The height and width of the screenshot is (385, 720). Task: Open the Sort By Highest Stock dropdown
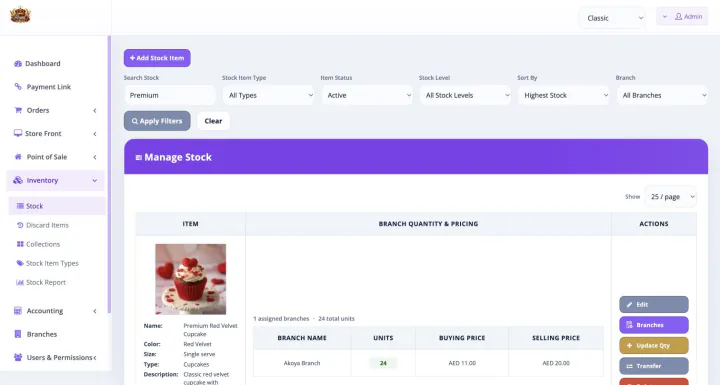[564, 95]
